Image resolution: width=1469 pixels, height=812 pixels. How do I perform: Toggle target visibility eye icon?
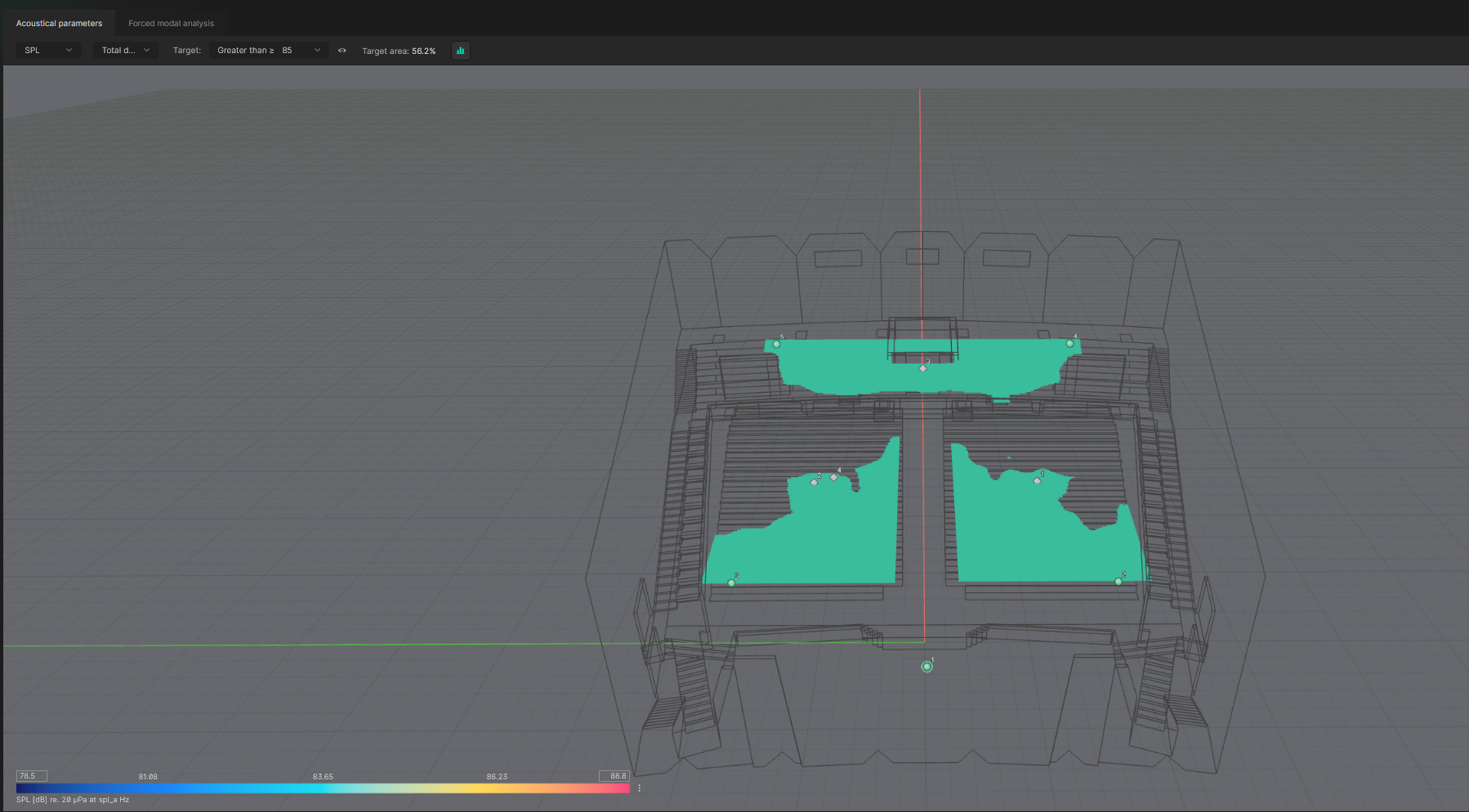[x=342, y=51]
